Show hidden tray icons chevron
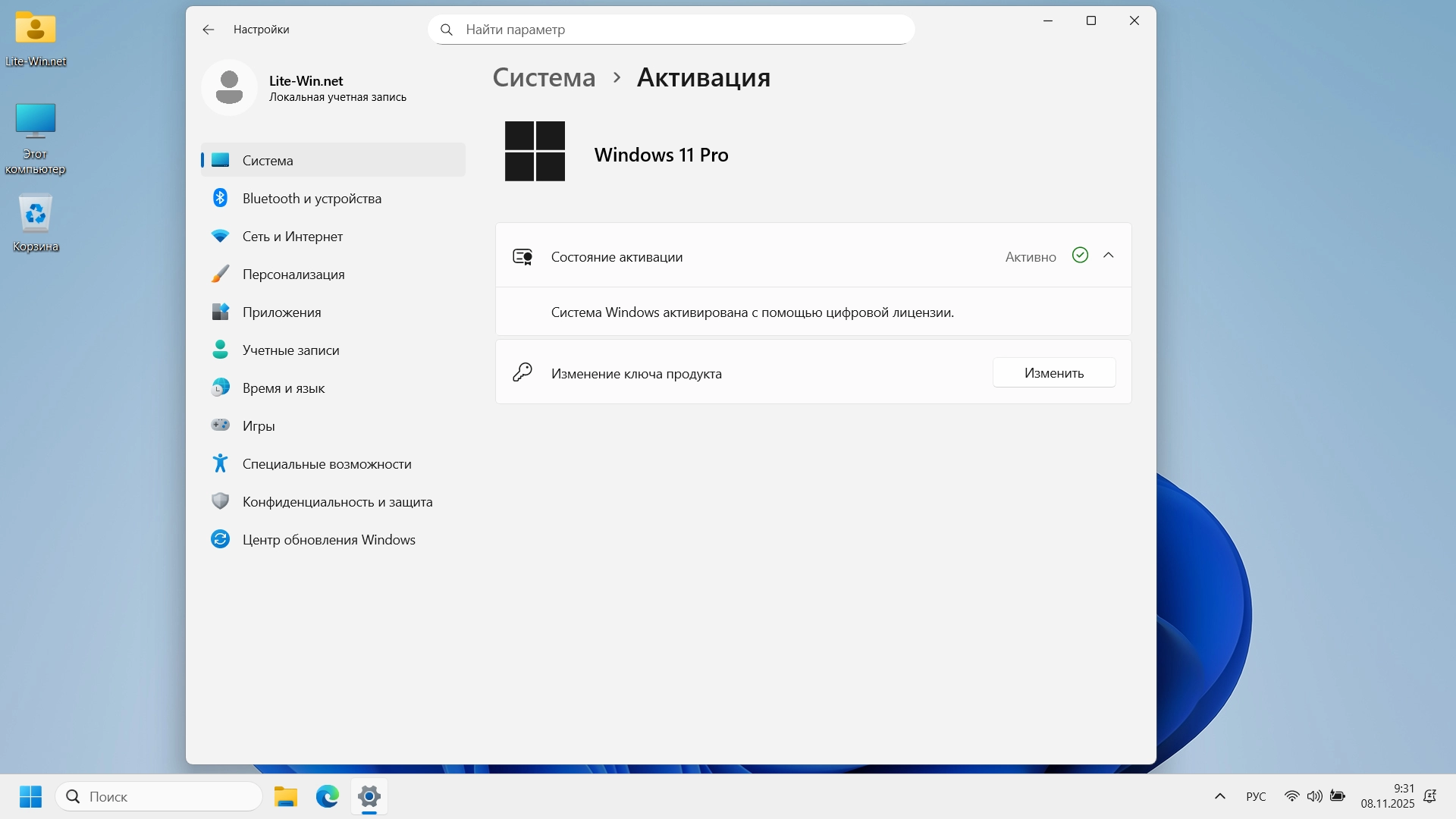 point(1219,796)
